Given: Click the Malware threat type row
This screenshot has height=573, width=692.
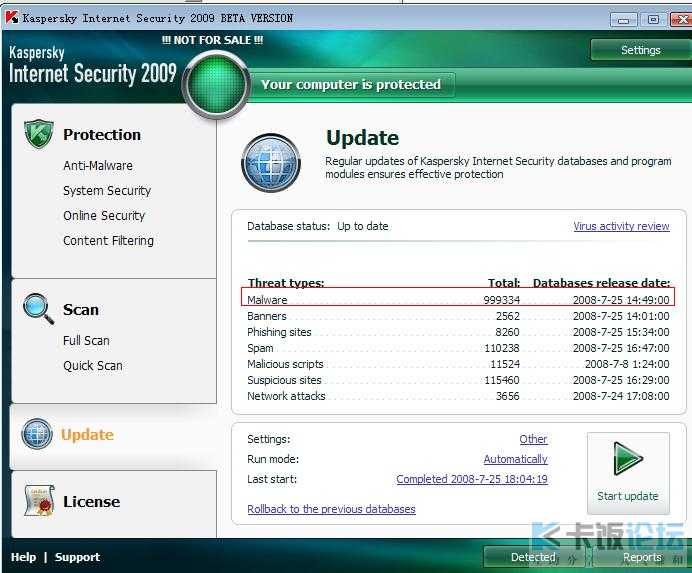Looking at the screenshot, I should (458, 300).
